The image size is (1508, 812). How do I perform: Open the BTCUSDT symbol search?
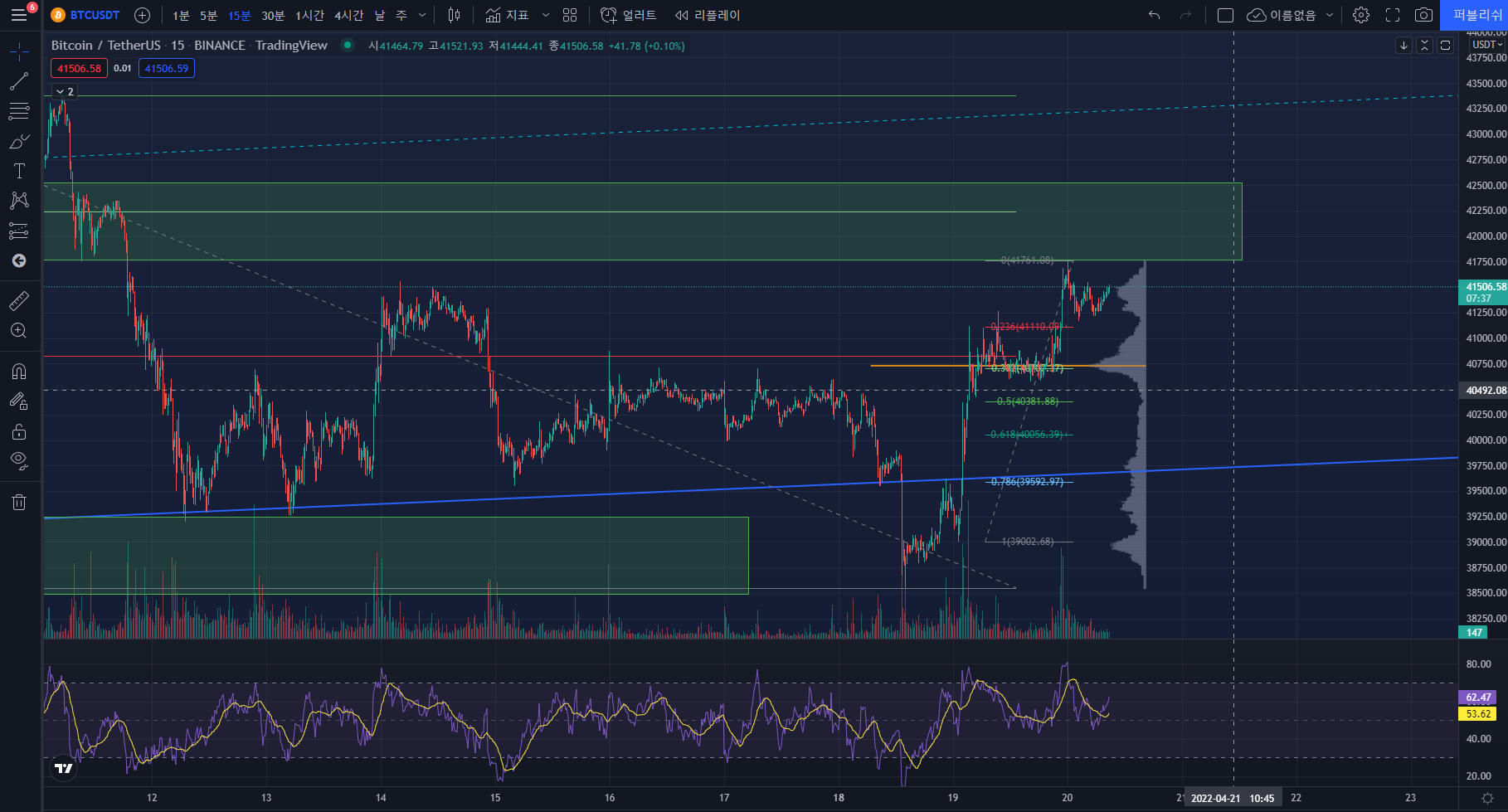click(x=85, y=15)
